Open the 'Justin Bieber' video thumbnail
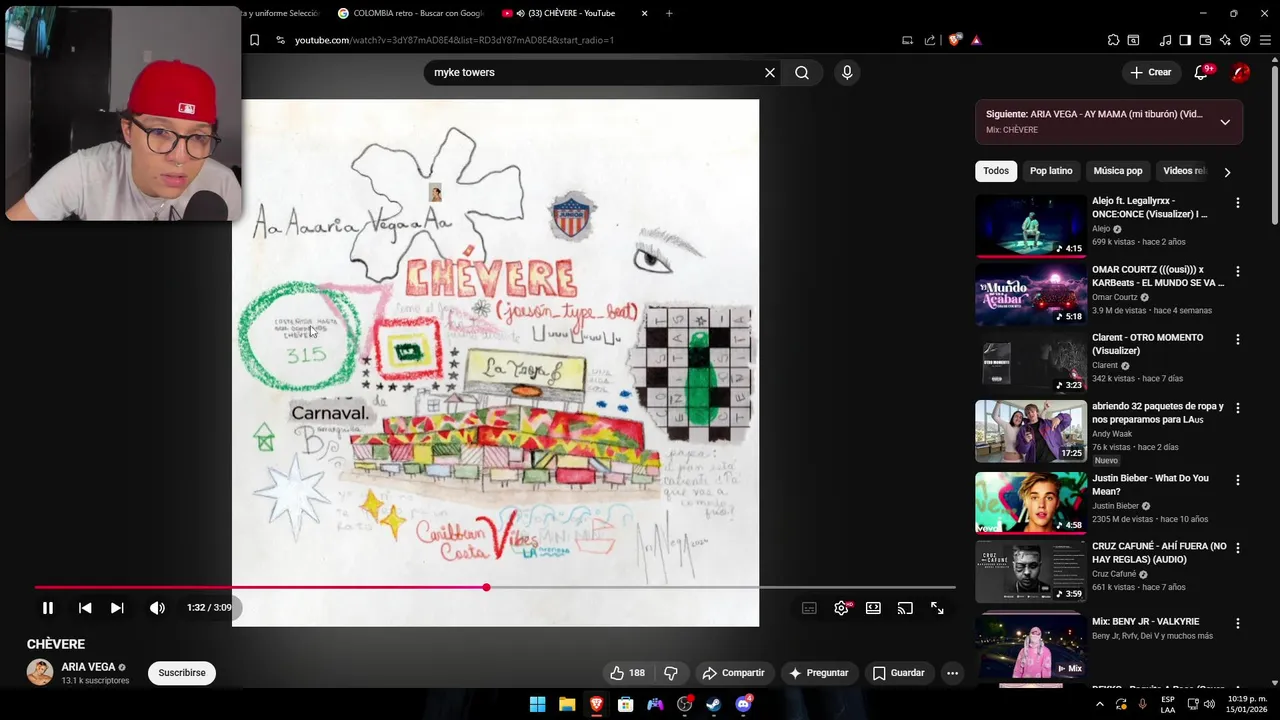This screenshot has height=720, width=1280. (x=1031, y=502)
